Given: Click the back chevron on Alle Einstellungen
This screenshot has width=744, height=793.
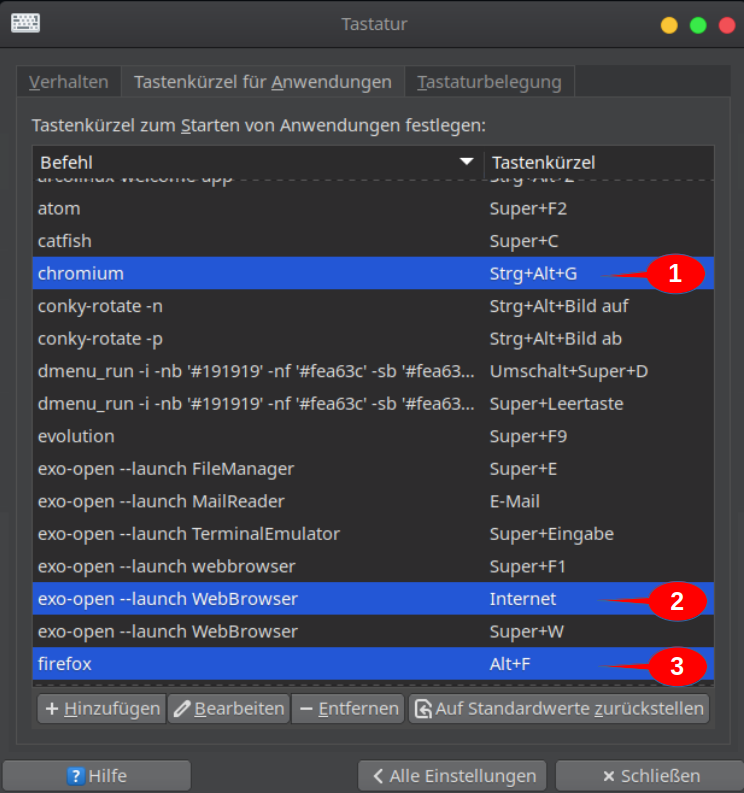Looking at the screenshot, I should (x=378, y=776).
